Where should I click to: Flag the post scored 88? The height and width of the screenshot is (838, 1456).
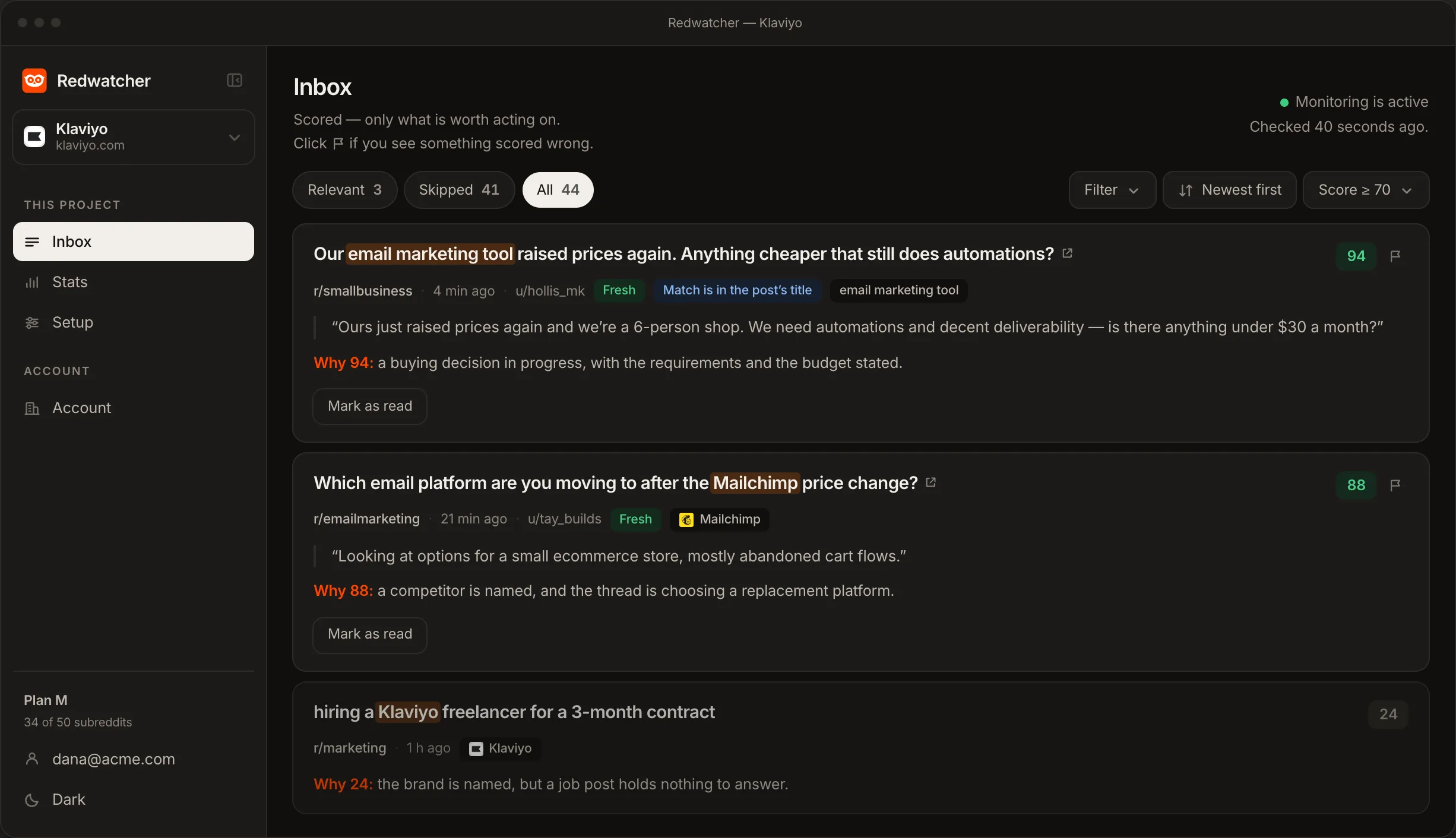pyautogui.click(x=1395, y=485)
